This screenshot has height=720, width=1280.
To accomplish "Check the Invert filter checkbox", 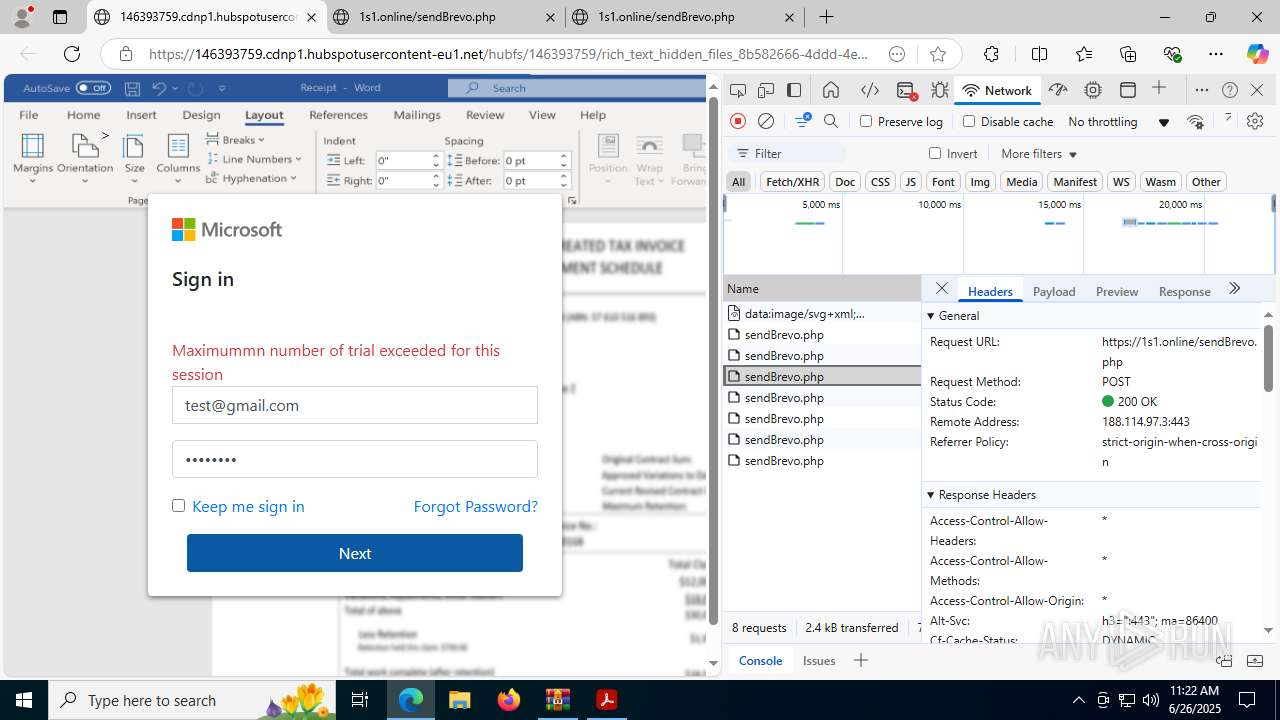I will coord(935,153).
